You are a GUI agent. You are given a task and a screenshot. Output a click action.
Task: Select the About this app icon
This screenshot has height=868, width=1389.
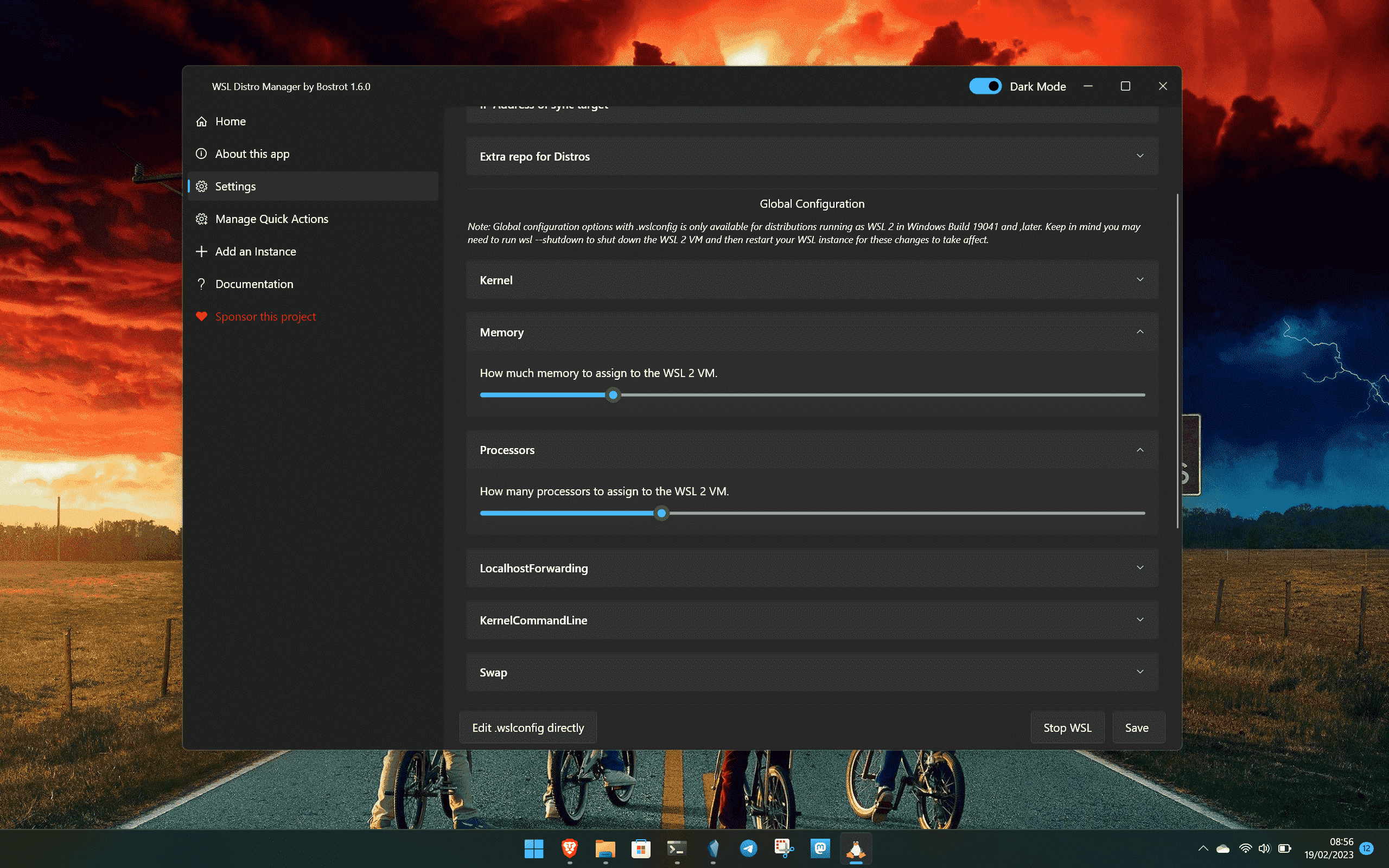(x=200, y=153)
